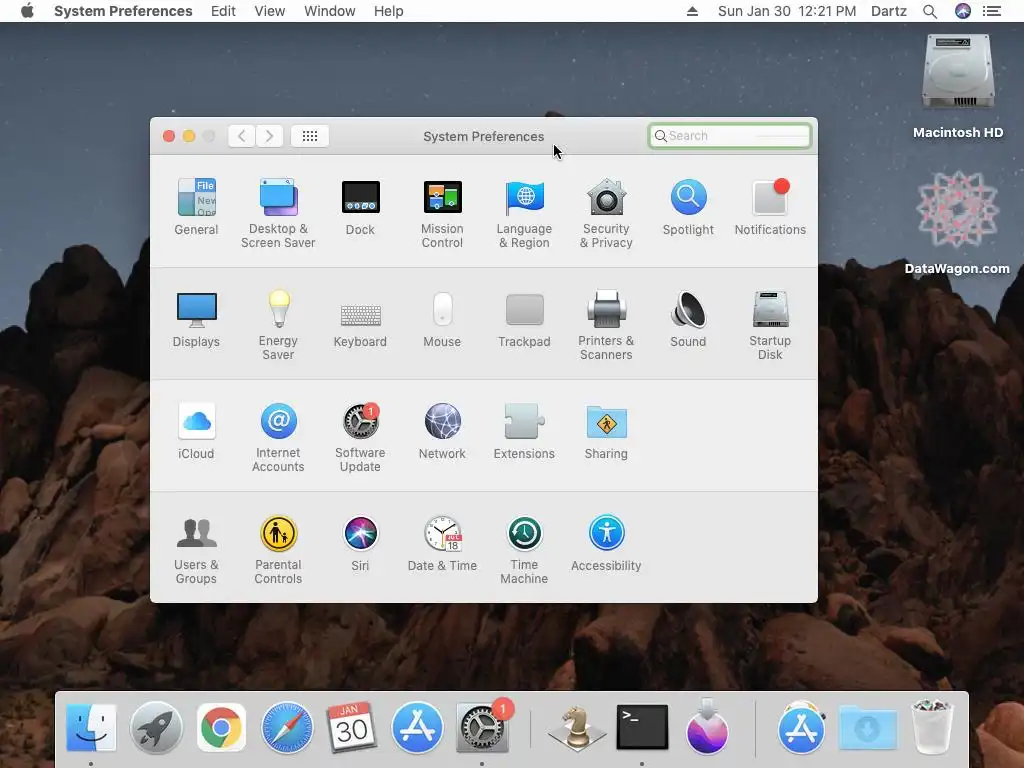
Task: Open the Downloads folder in the Dock
Action: (867, 727)
